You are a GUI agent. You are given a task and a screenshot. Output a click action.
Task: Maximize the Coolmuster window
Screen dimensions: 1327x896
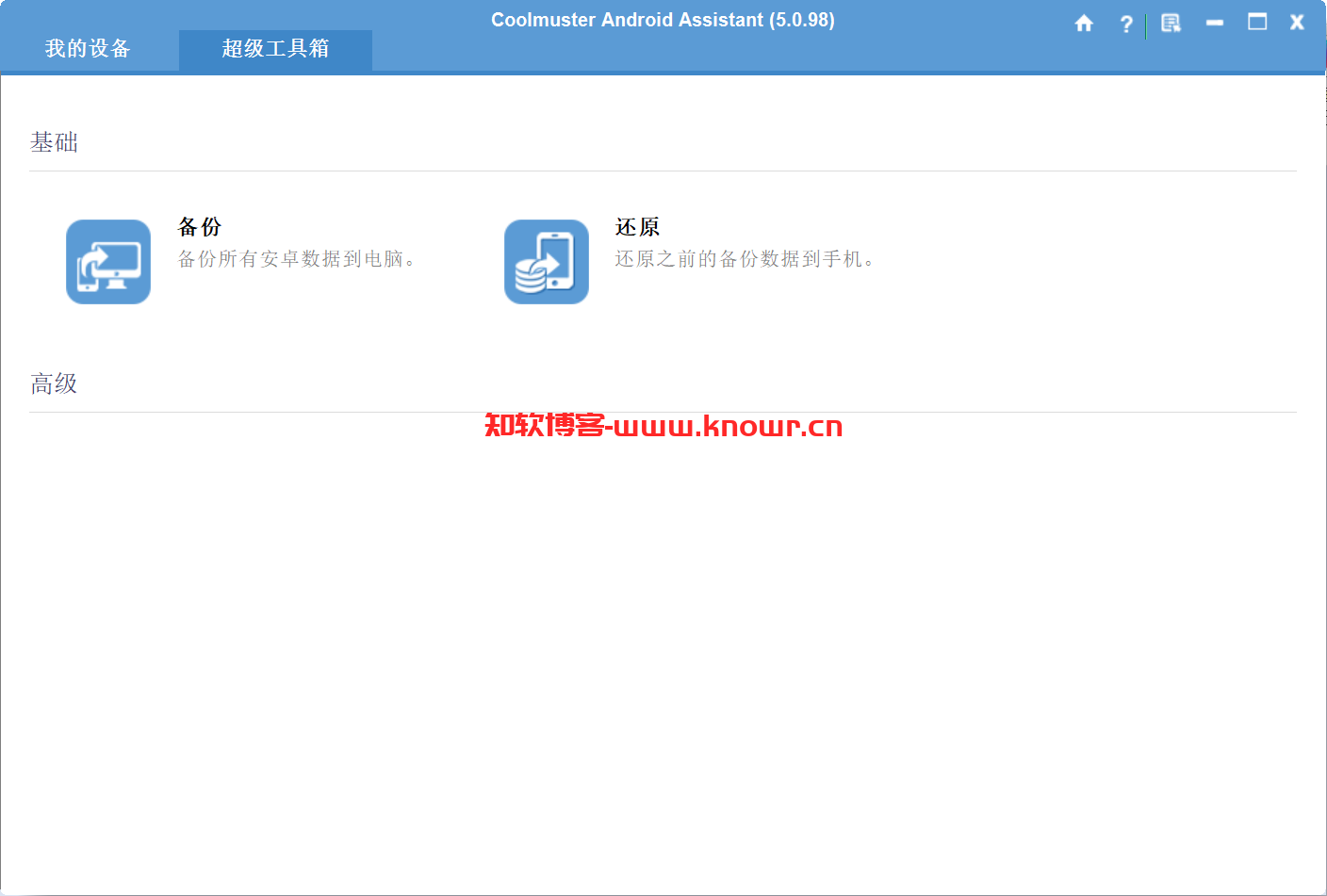(x=1257, y=22)
